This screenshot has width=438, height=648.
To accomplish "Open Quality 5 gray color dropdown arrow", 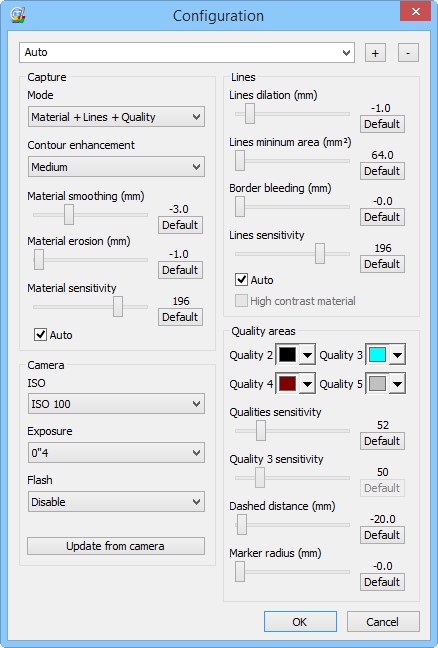I will (397, 384).
